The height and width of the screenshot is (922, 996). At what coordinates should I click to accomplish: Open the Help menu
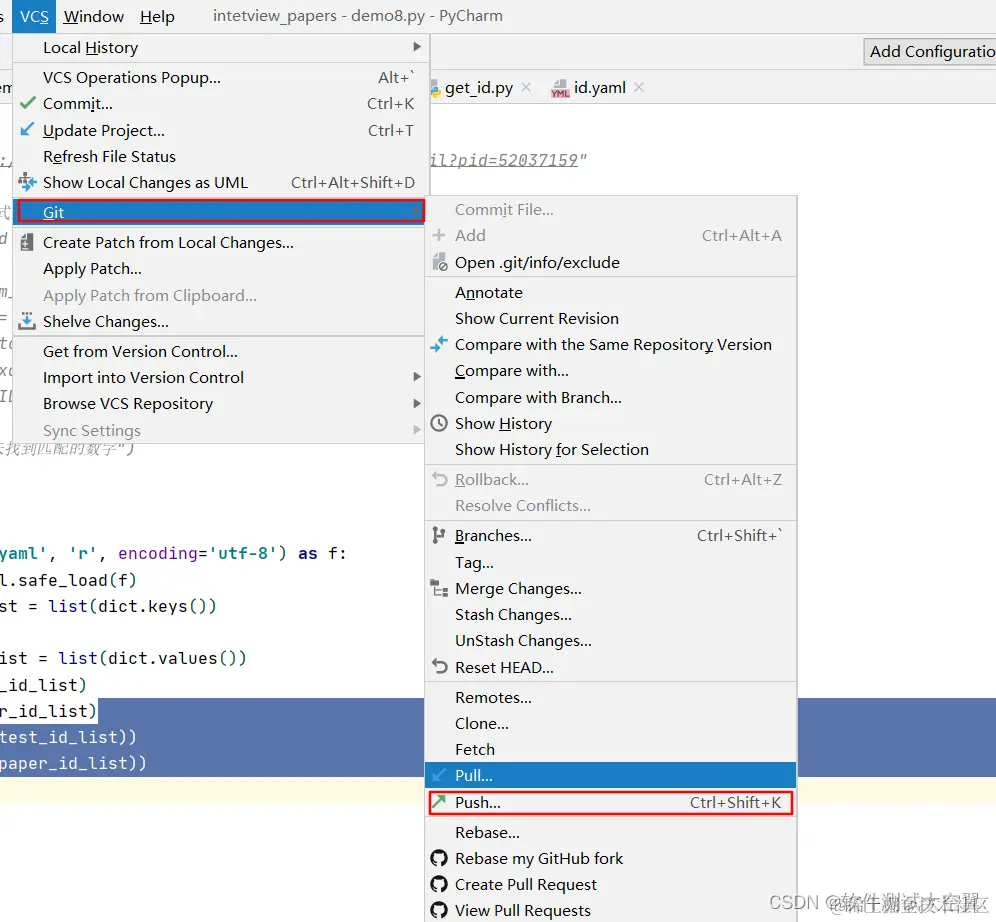pyautogui.click(x=157, y=16)
